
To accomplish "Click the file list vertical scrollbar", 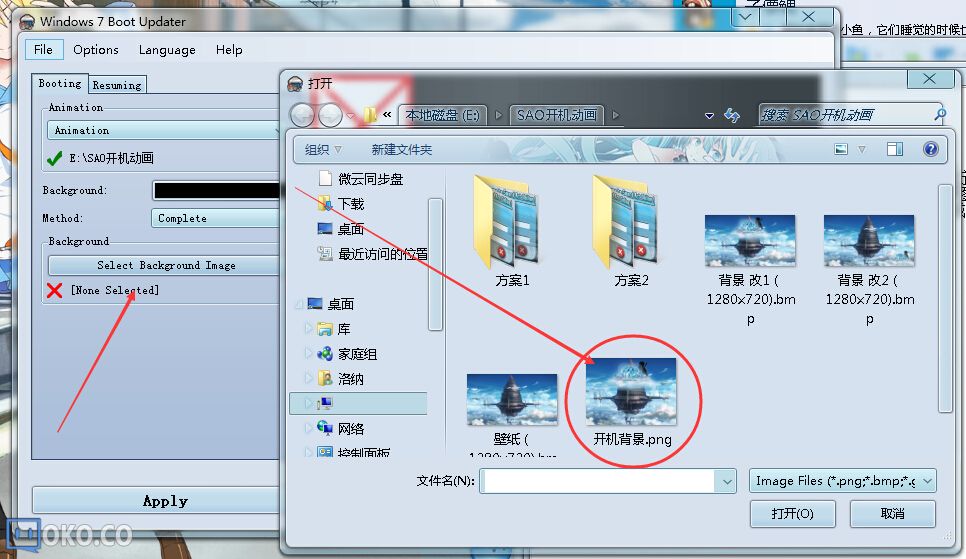I will pyautogui.click(x=946, y=298).
